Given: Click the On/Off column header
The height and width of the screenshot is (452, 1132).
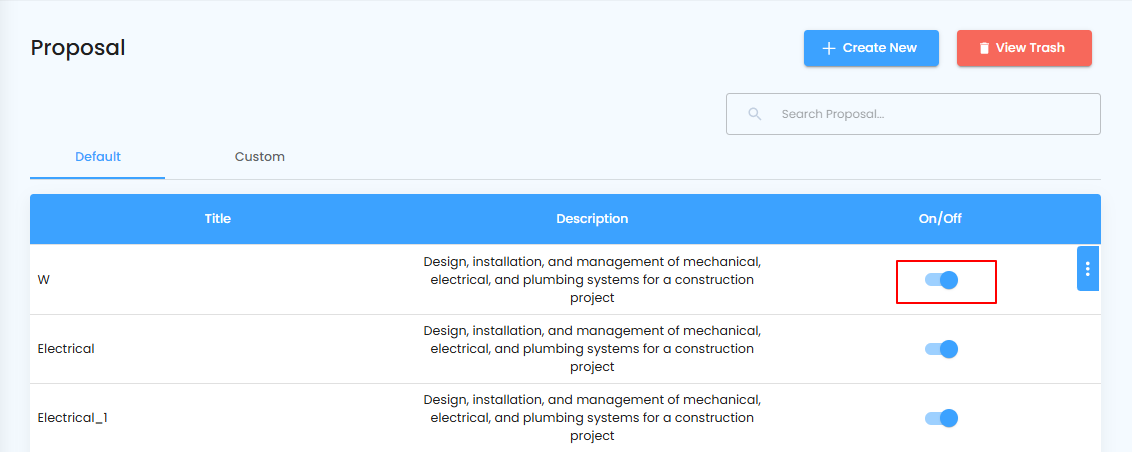Looking at the screenshot, I should point(940,219).
